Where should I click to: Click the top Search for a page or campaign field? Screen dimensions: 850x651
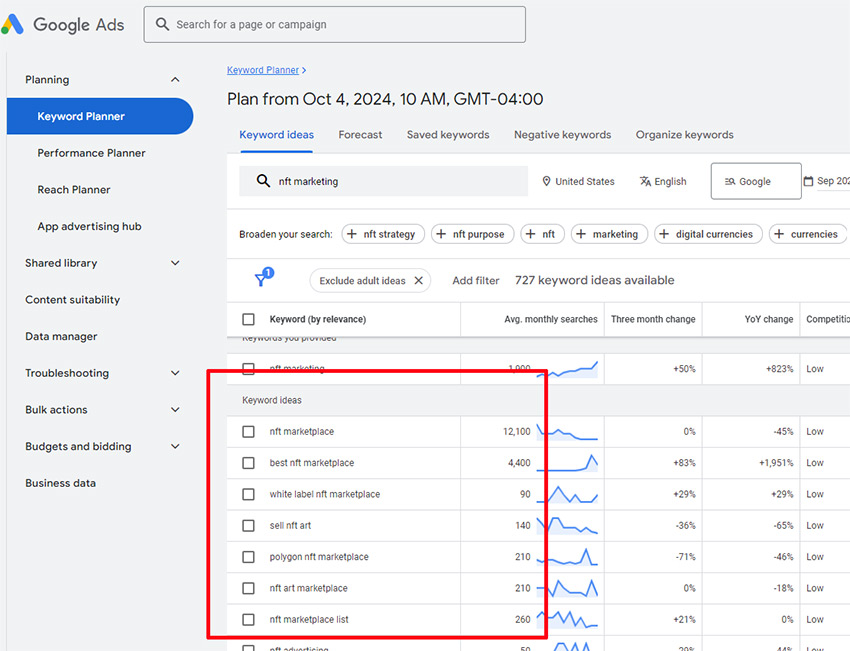point(334,24)
